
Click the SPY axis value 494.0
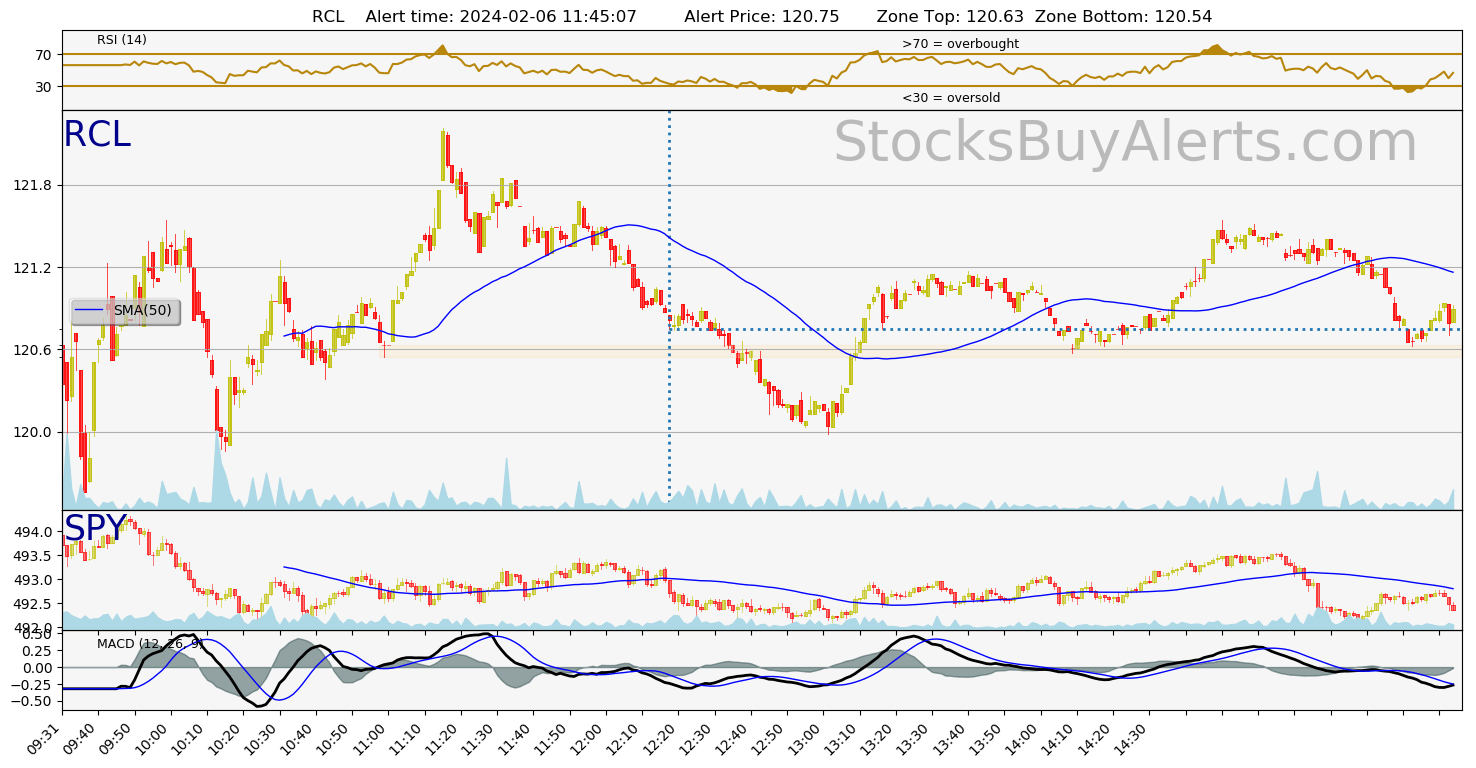34,532
